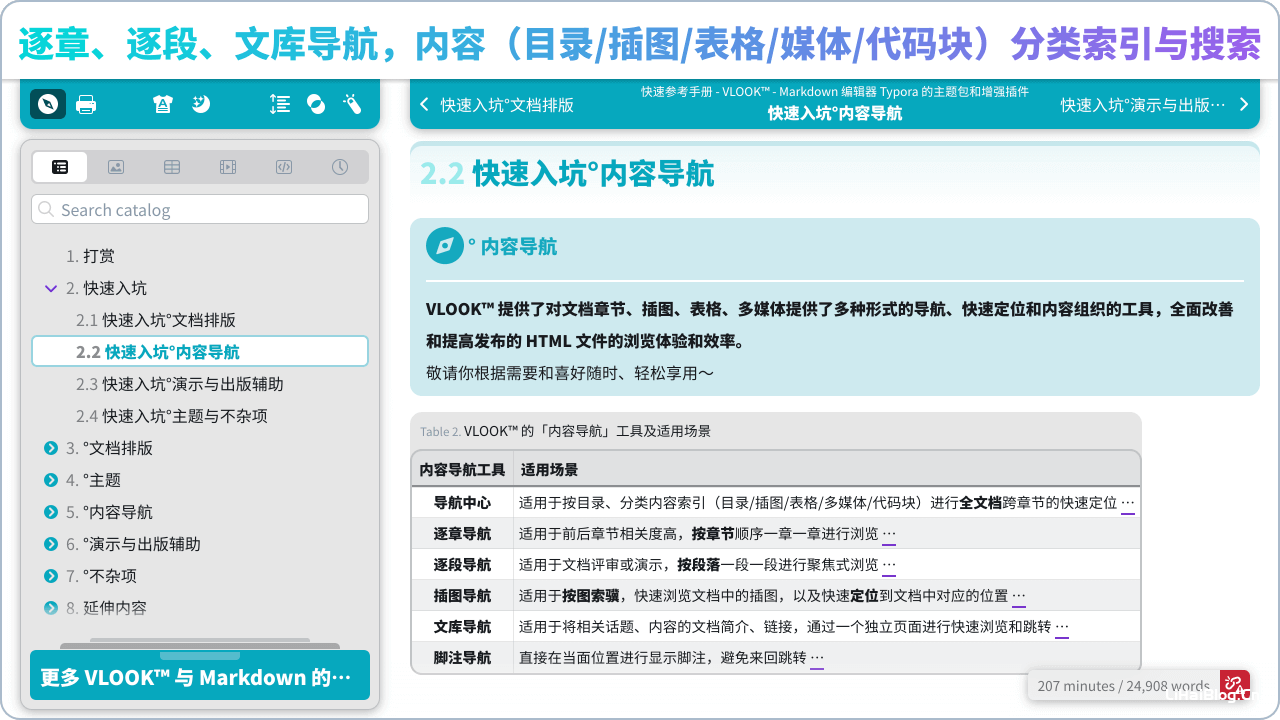Viewport: 1280px width, 720px height.
Task: Expand chapter 4. °主题 arrow
Action: coord(51,480)
